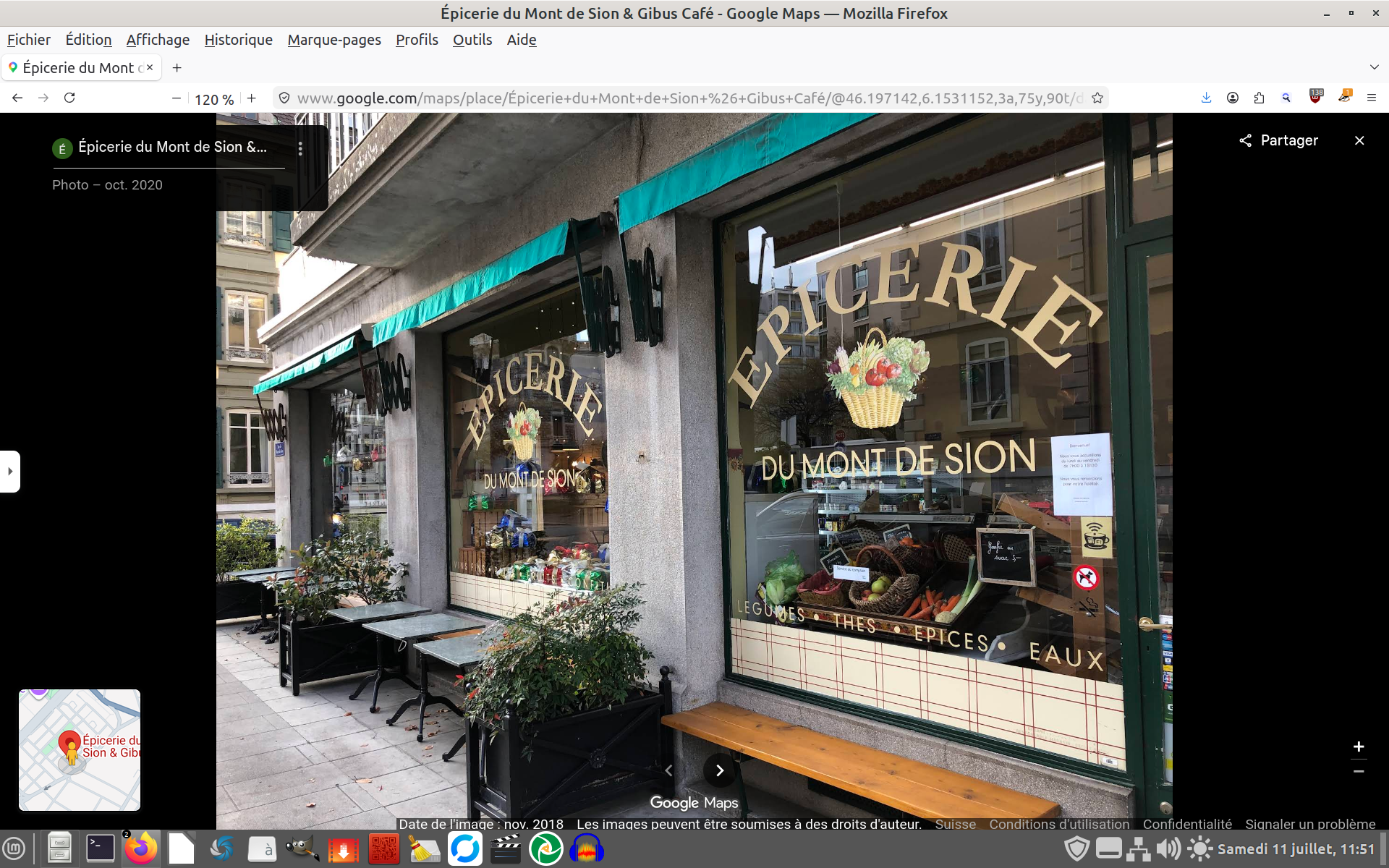Viewport: 1389px width, 868px height.
Task: Reset the 120 % zoom level
Action: coord(214,99)
